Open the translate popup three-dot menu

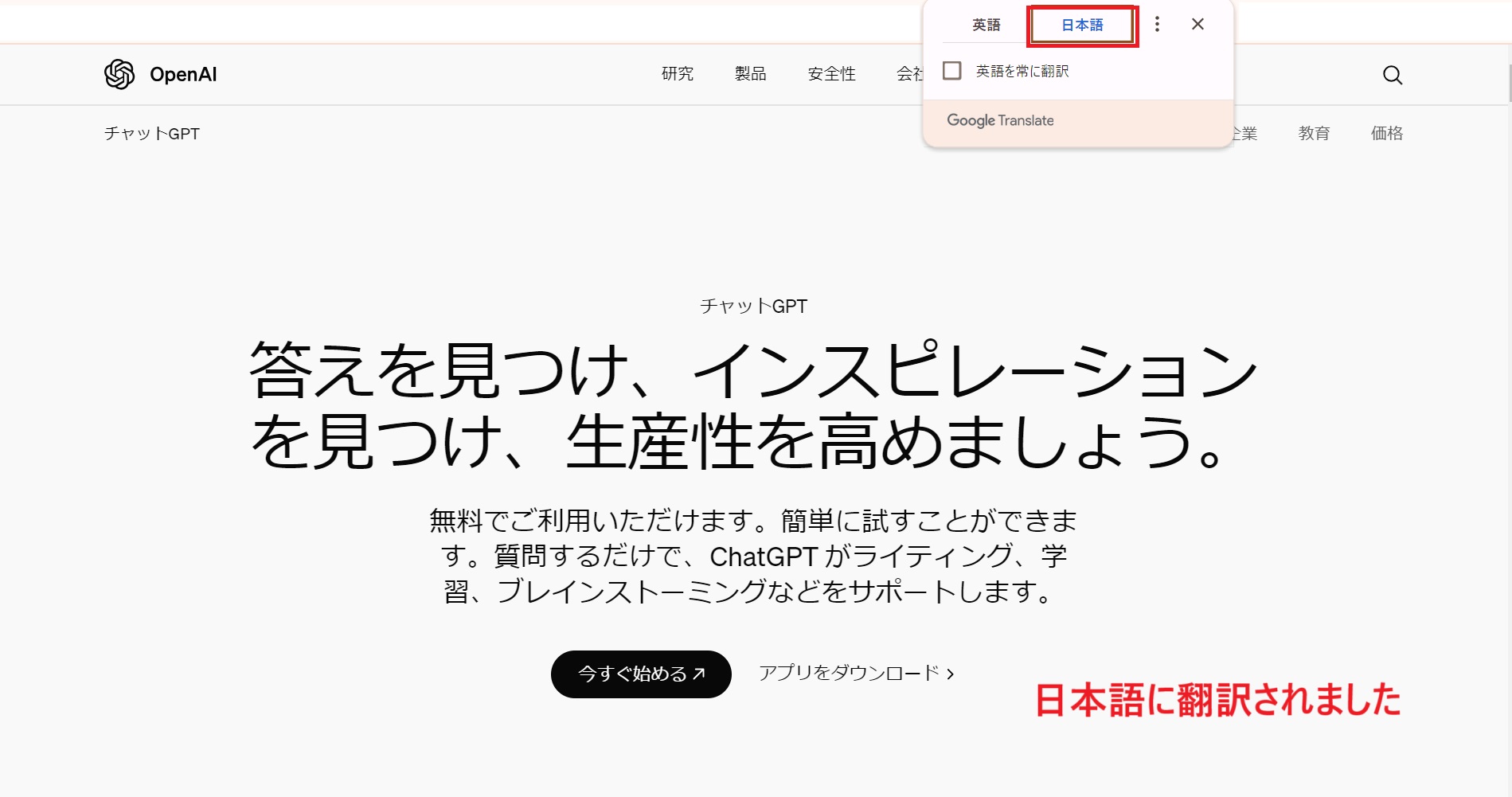(x=1157, y=25)
